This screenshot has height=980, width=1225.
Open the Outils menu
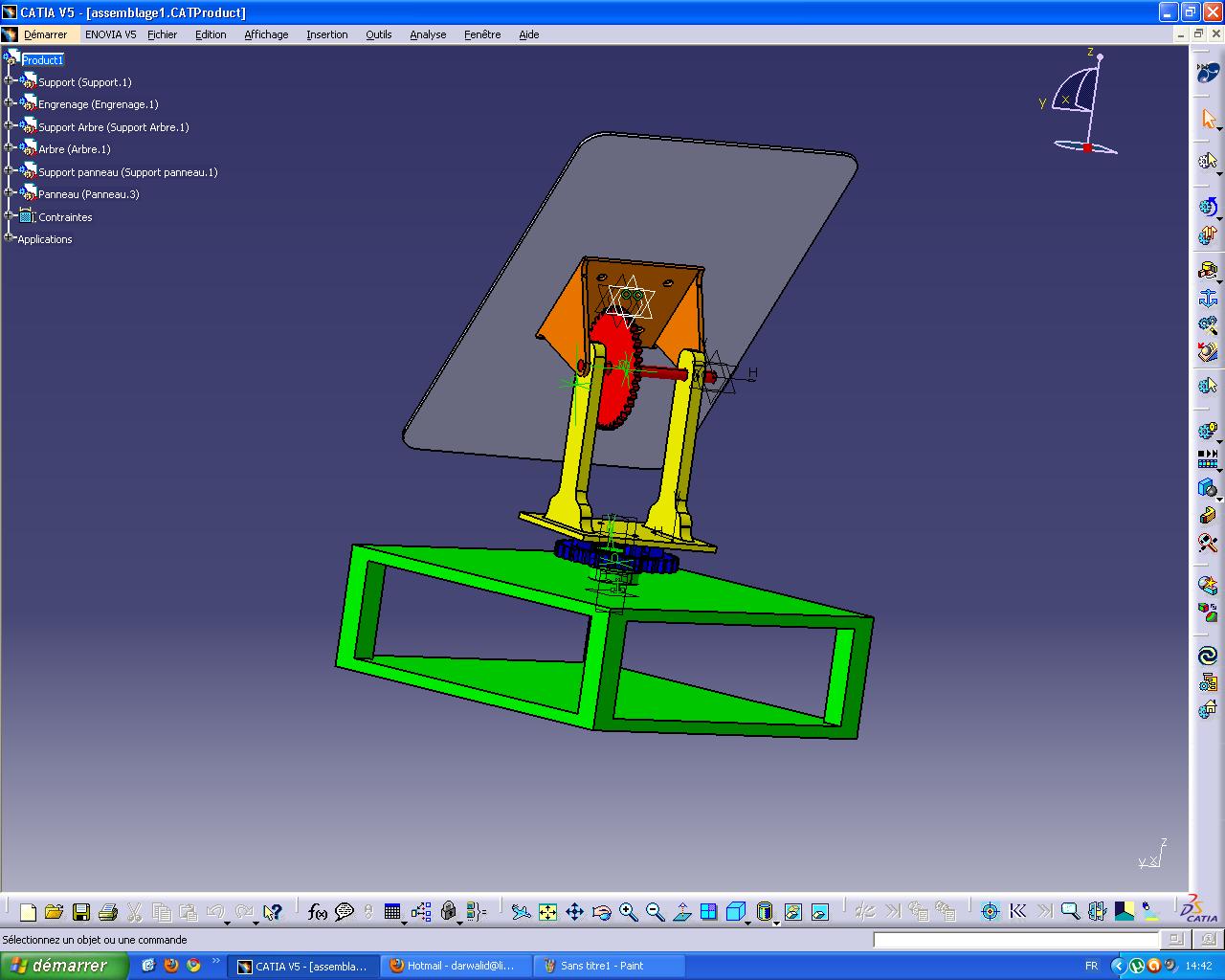379,34
